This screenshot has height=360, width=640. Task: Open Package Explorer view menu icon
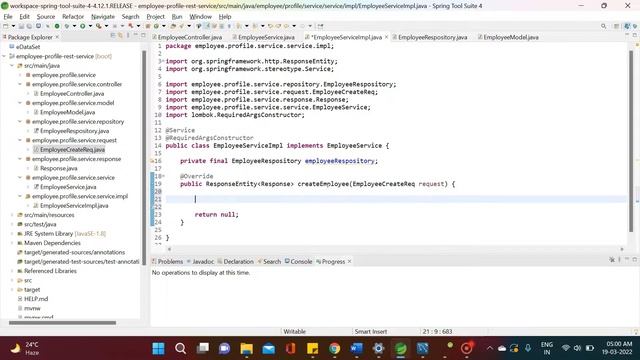coord(128,36)
